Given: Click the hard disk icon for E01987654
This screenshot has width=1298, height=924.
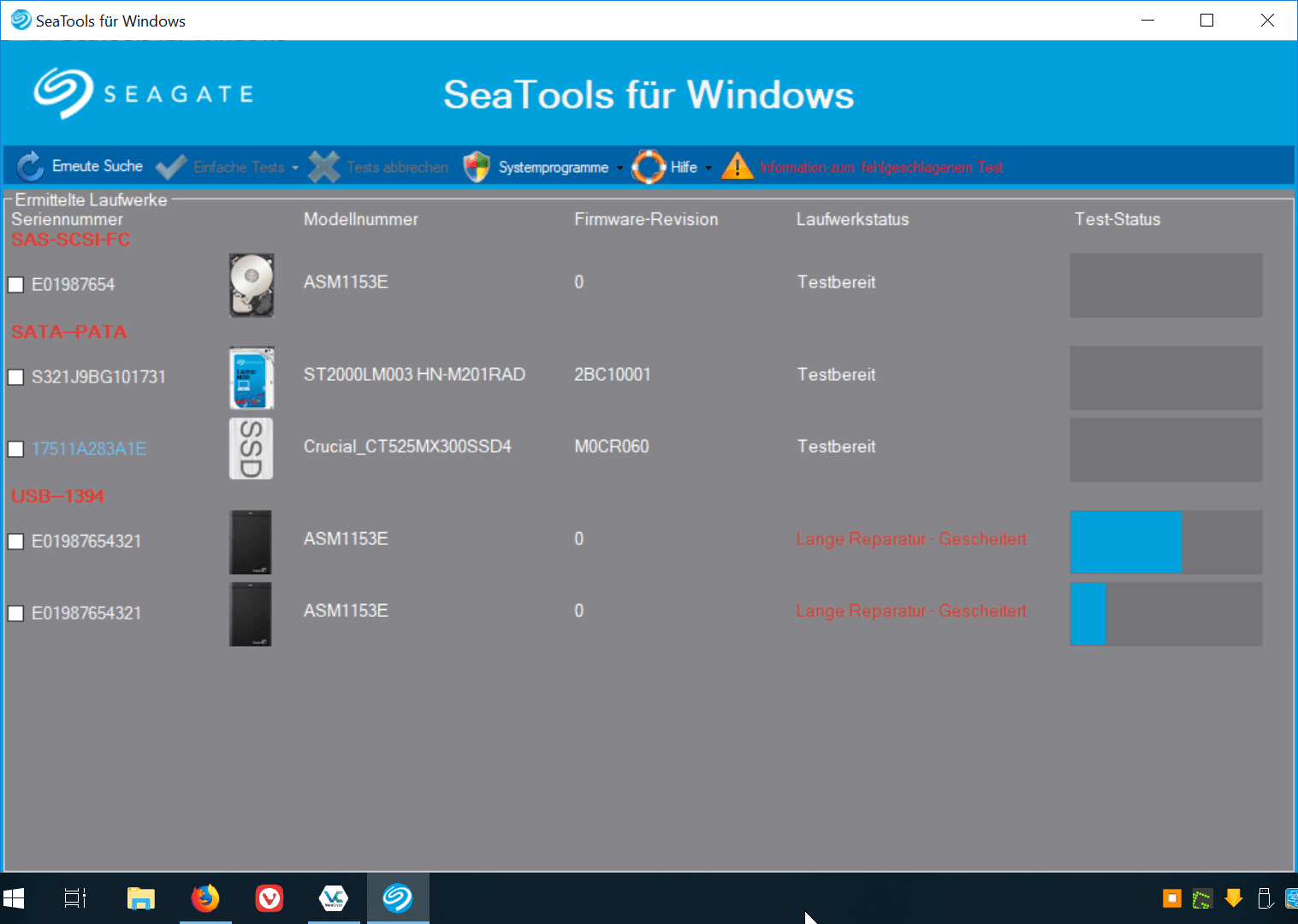Looking at the screenshot, I should coord(252,285).
